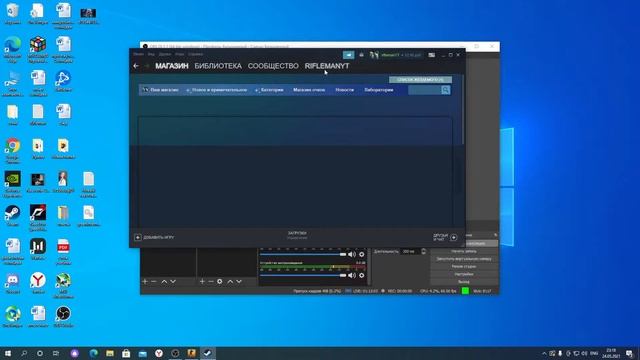Switch input language via ENG indicator

[594, 353]
